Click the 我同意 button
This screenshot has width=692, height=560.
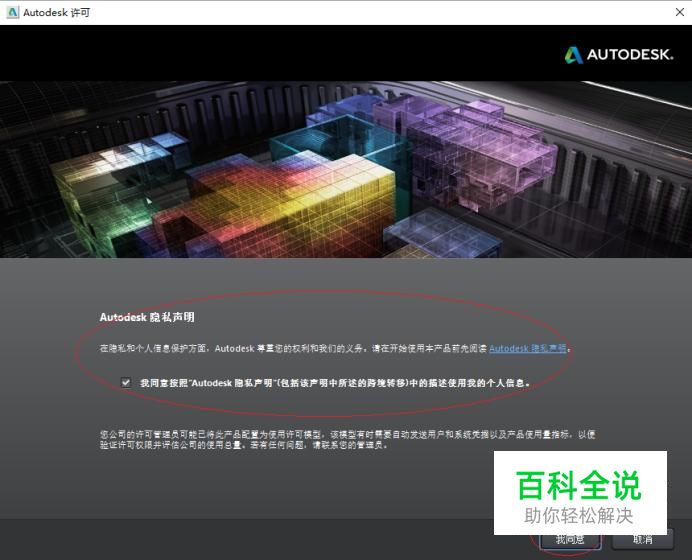570,540
